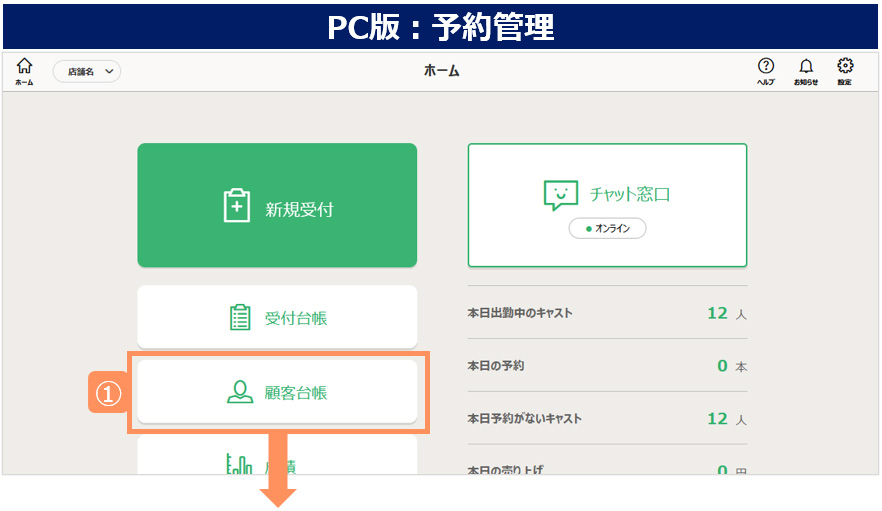Open the Help question mark icon
Image resolution: width=882 pixels, height=511 pixels.
click(x=766, y=67)
